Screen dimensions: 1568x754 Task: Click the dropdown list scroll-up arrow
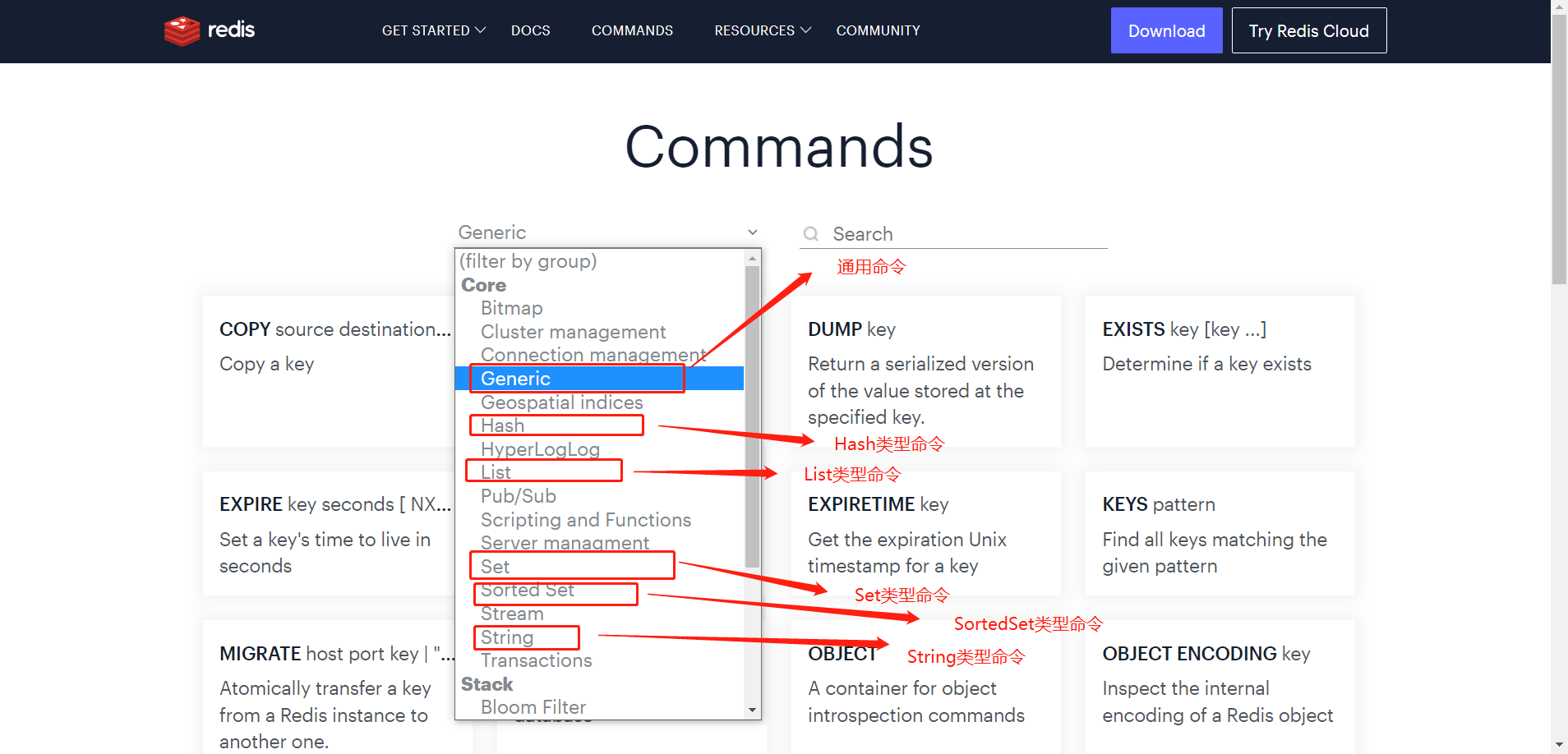[x=752, y=258]
